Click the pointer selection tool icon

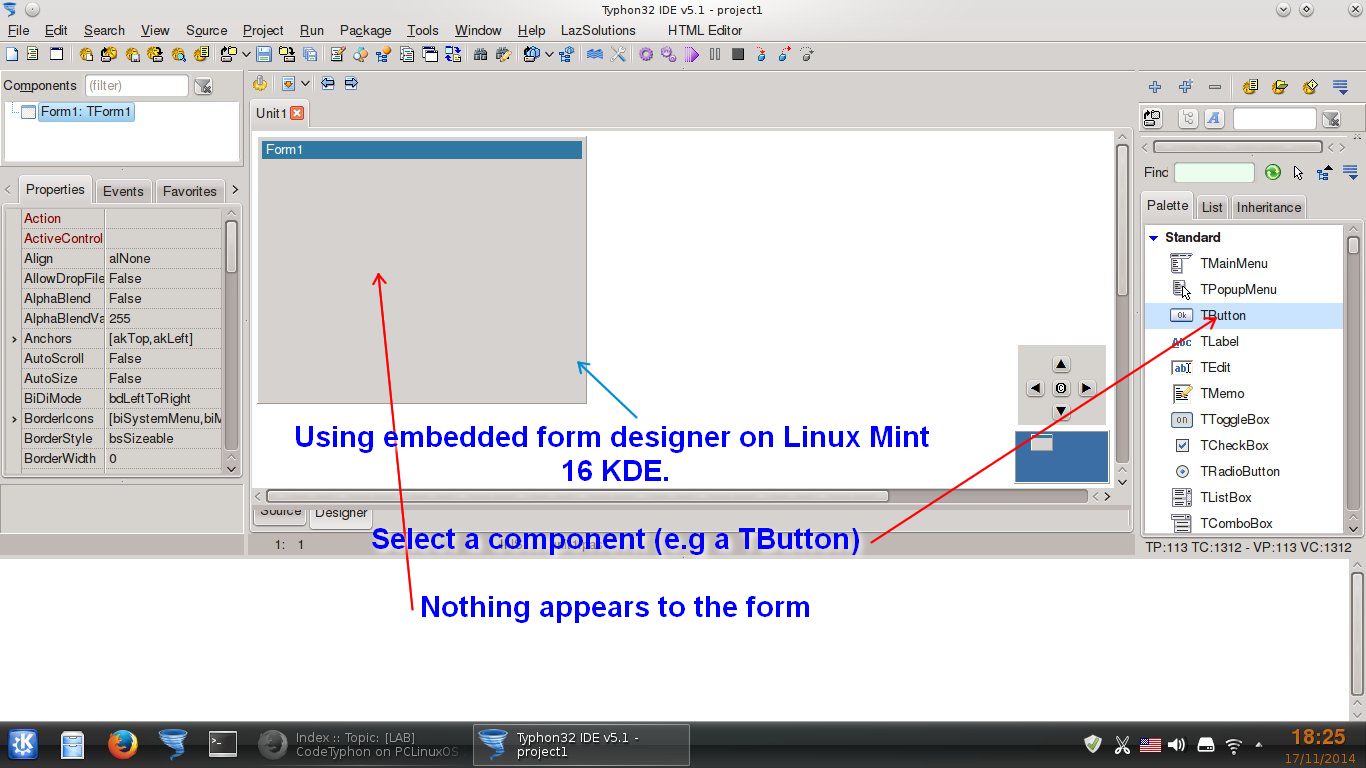coord(1298,172)
